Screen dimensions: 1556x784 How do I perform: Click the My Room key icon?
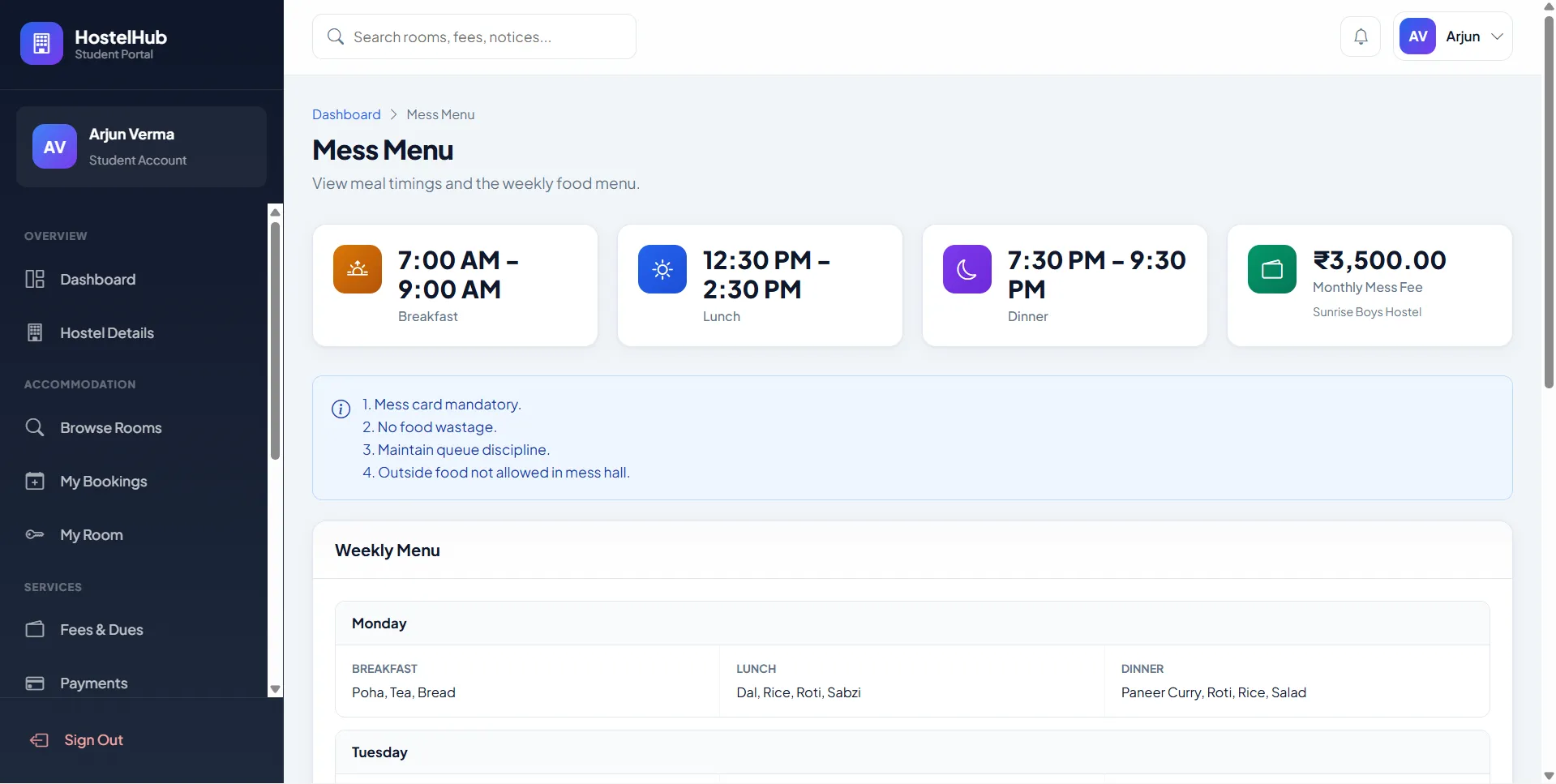coord(35,534)
